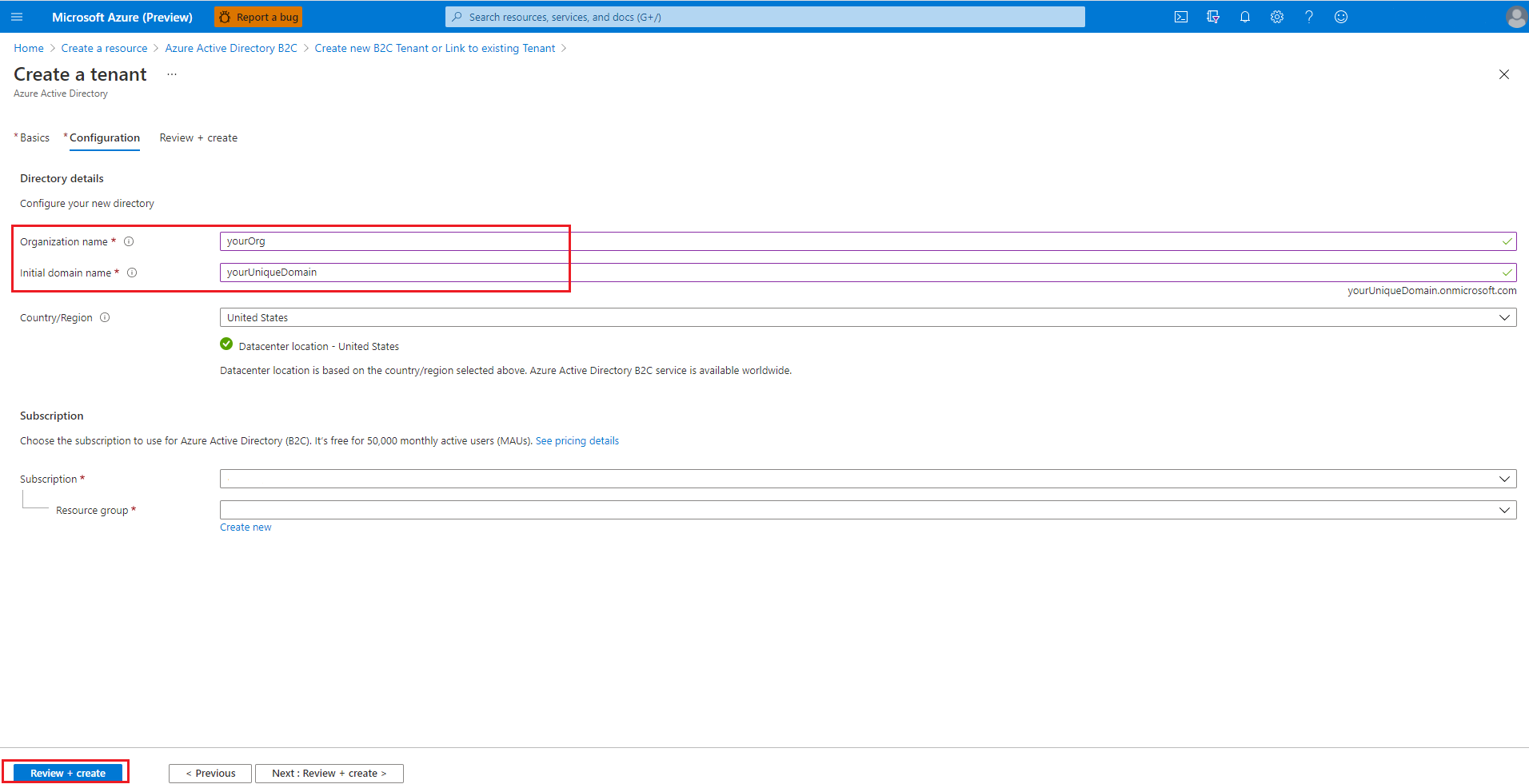Screen dimensions: 1529x784
Task: Open the portal hamburger menu
Action: point(17,16)
